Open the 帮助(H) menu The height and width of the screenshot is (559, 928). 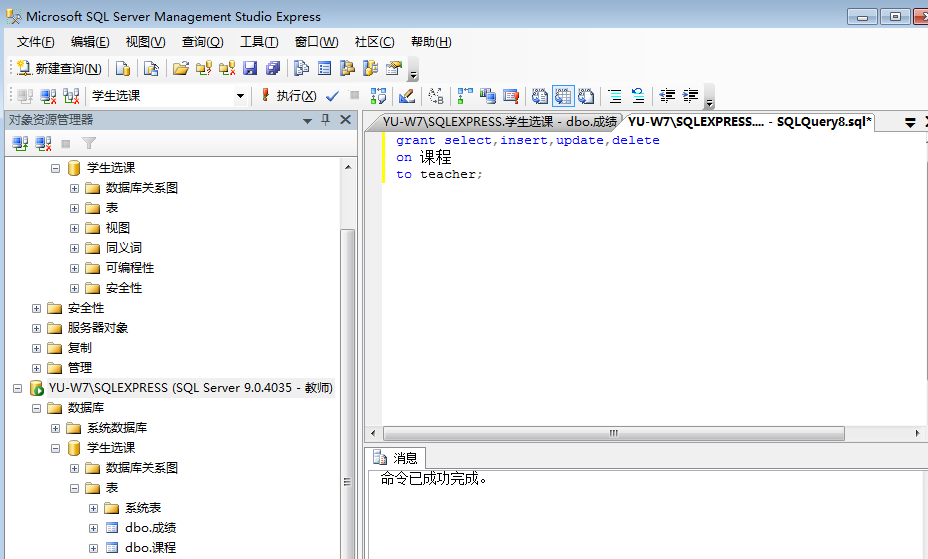click(x=431, y=42)
